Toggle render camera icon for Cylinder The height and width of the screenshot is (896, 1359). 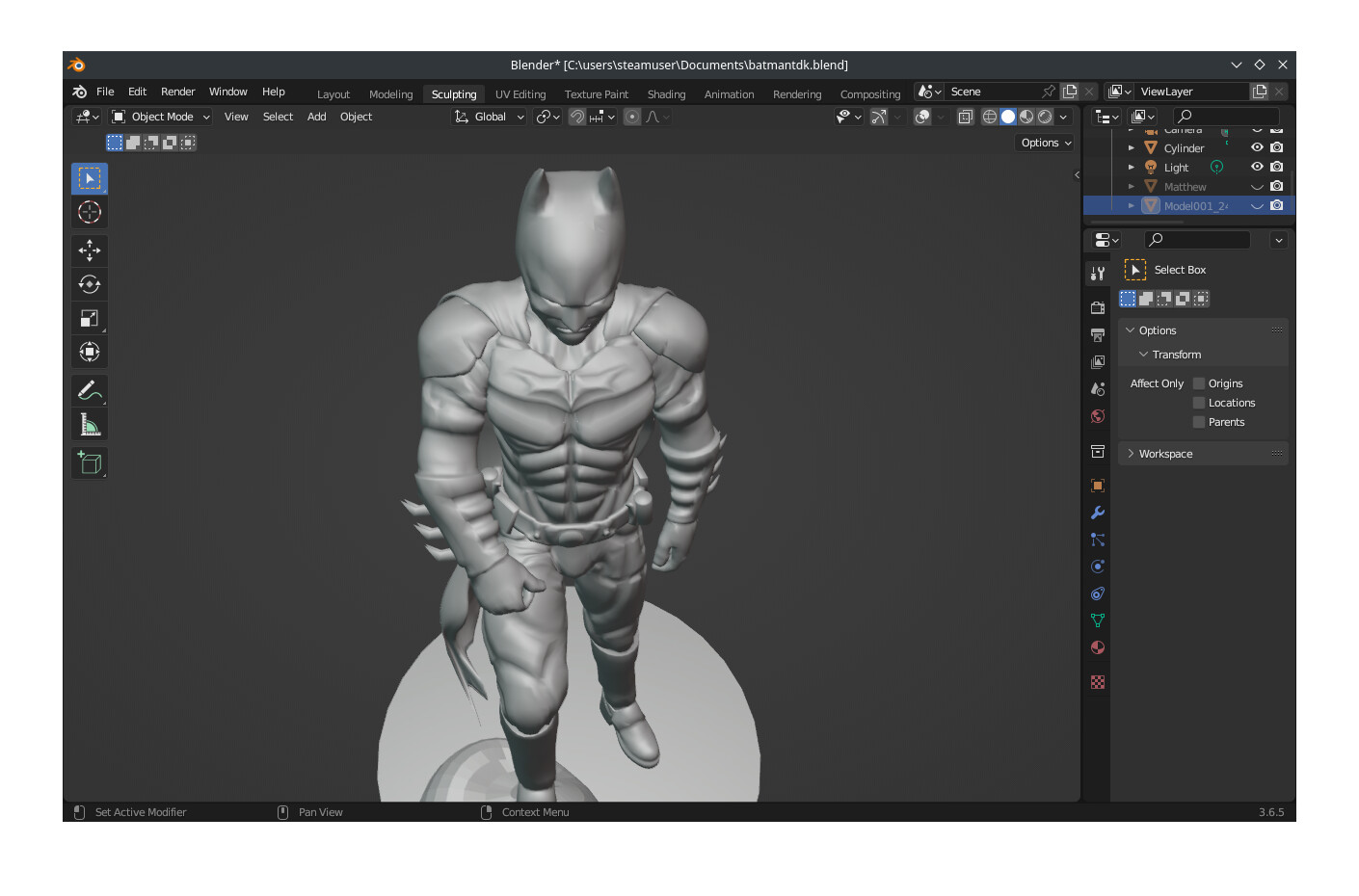tap(1277, 147)
